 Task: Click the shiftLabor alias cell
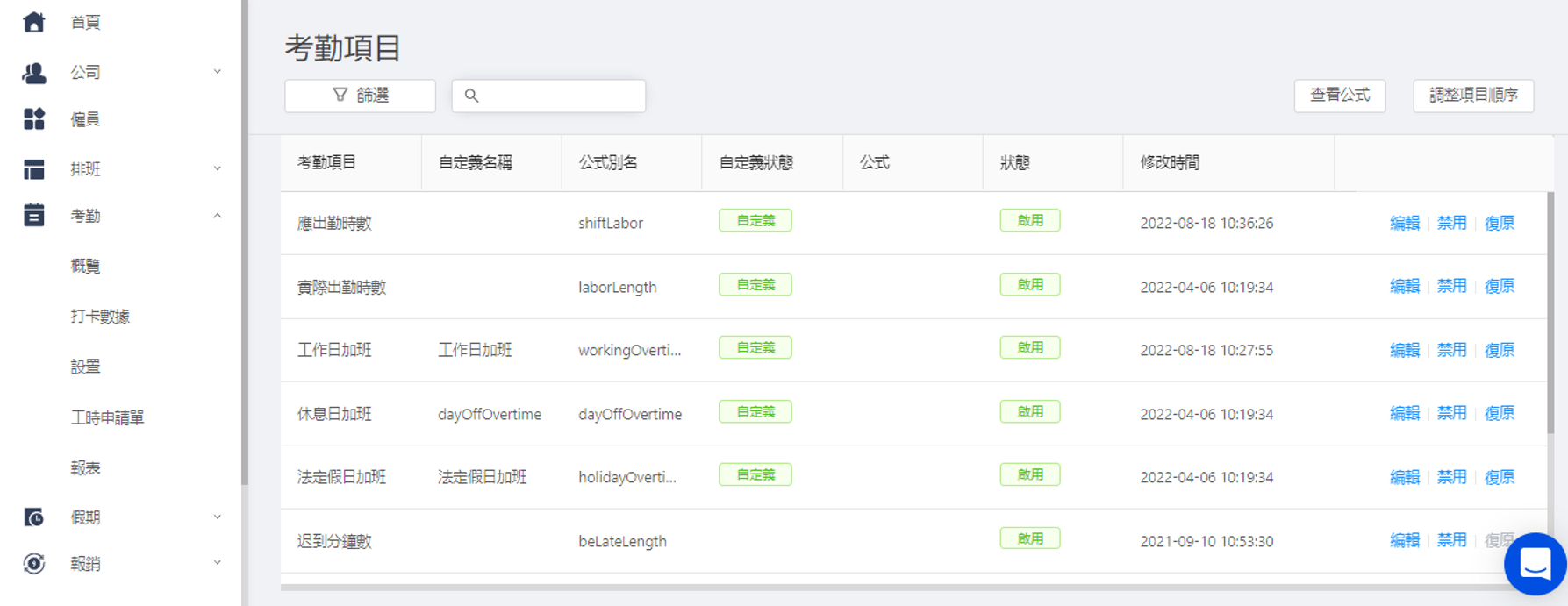(611, 223)
